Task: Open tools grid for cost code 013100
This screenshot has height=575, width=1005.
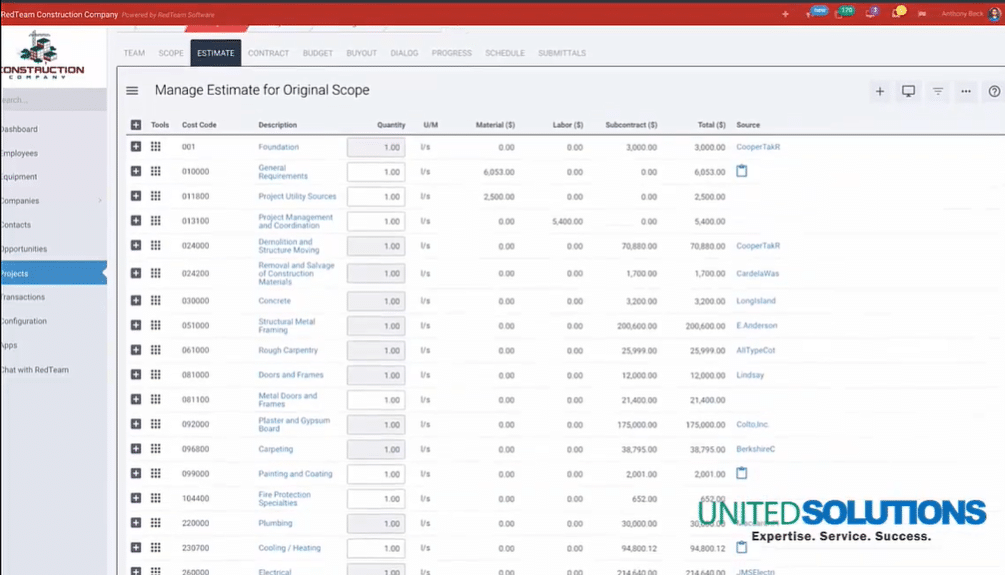Action: pyautogui.click(x=156, y=221)
